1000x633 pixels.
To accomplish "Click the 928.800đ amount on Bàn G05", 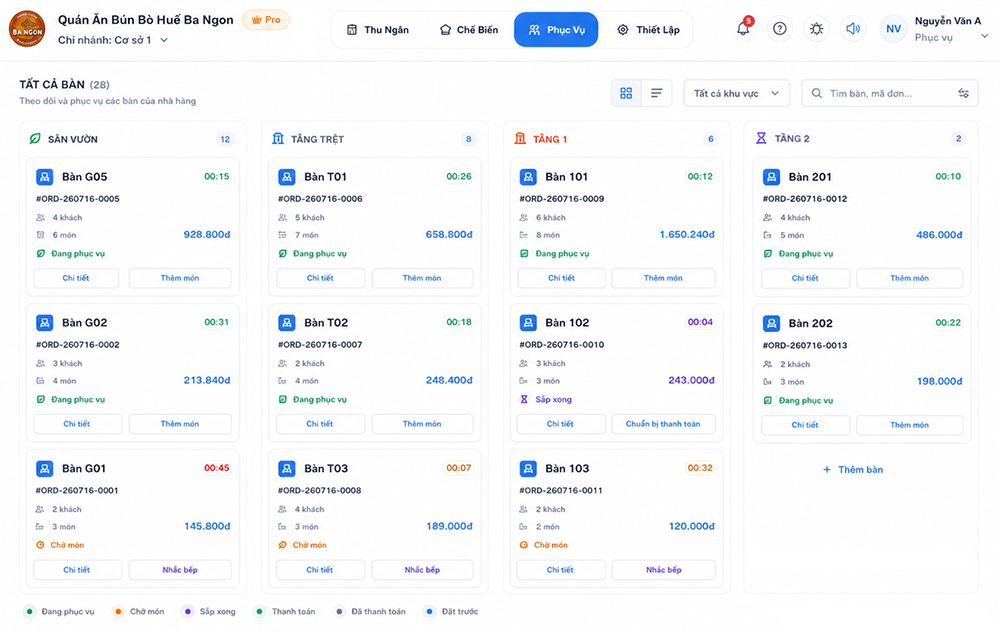I will coord(207,235).
